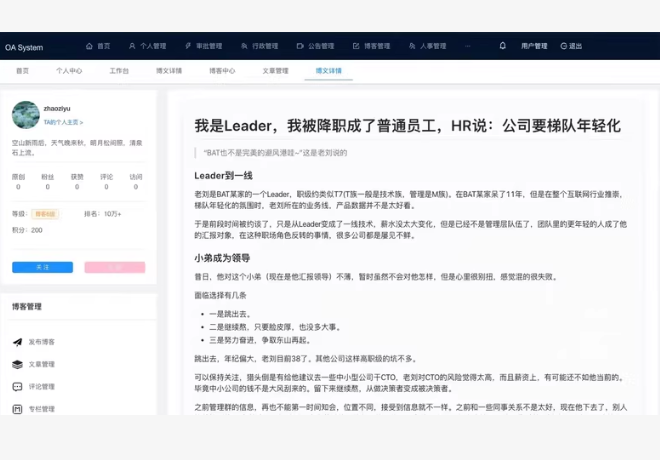The height and width of the screenshot is (460, 660).
Task: Switch to the 首页 page tab
Action: click(x=22, y=71)
